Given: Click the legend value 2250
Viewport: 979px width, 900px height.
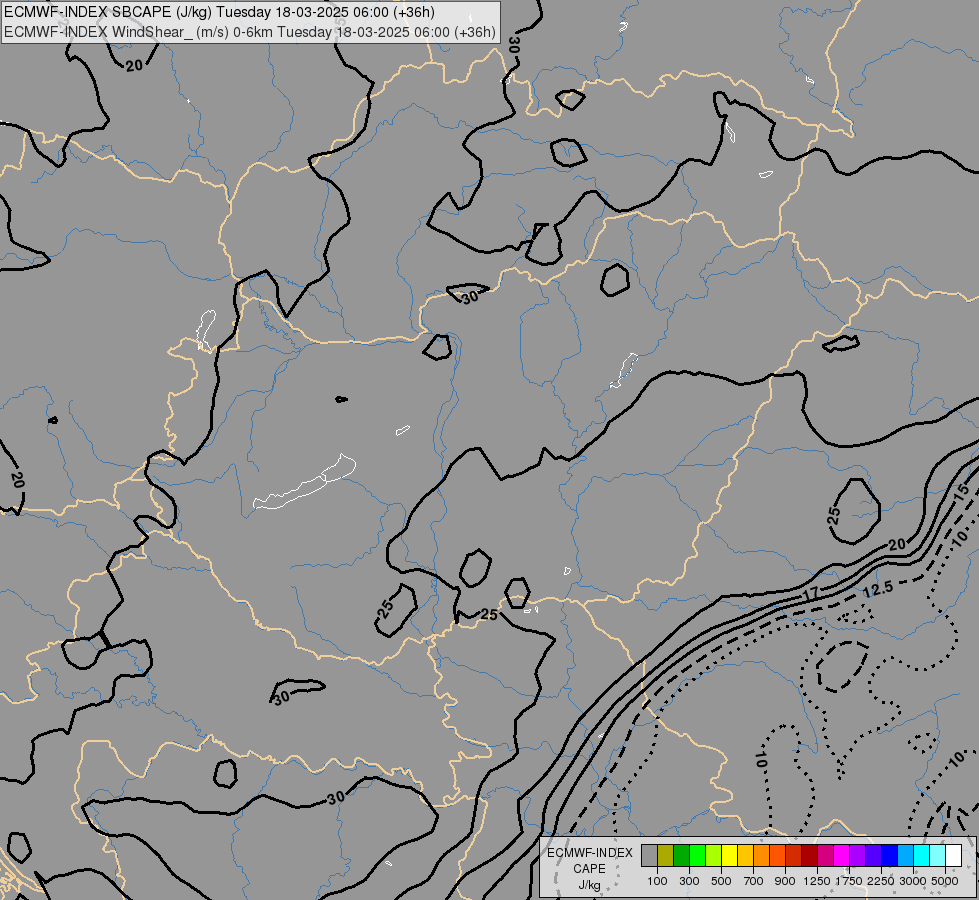Looking at the screenshot, I should (881, 881).
